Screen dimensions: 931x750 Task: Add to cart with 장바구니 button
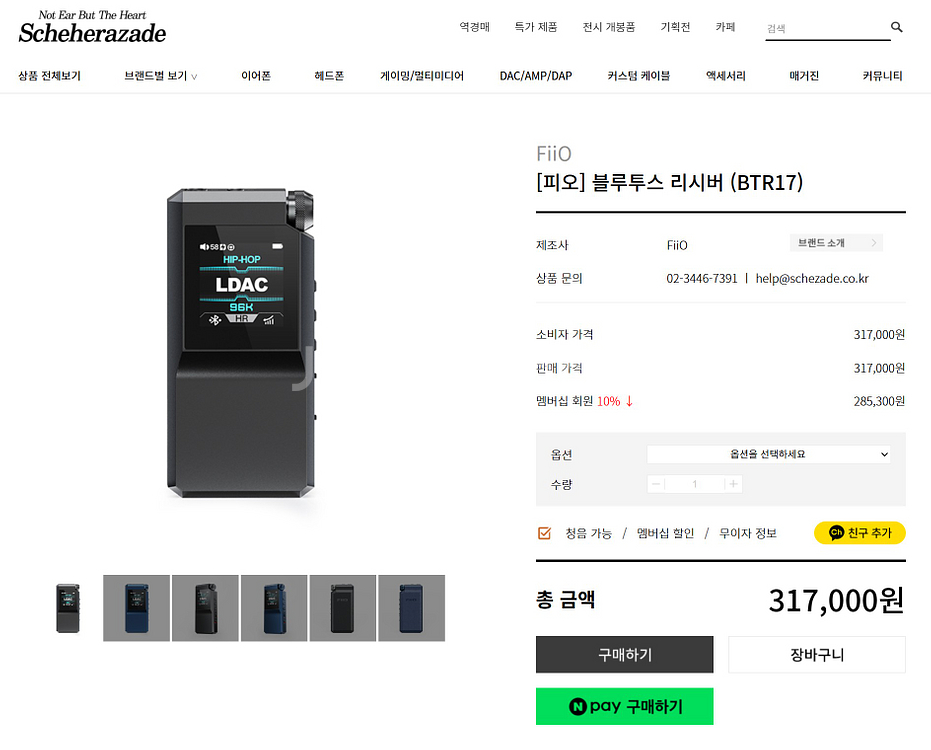tap(816, 654)
